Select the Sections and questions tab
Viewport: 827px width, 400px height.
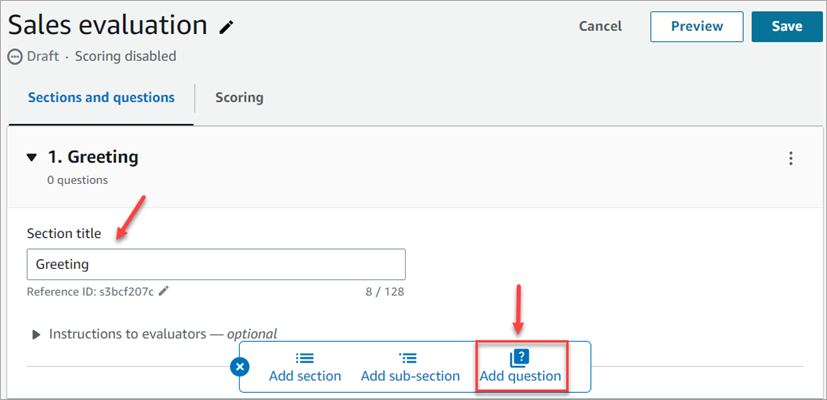click(101, 98)
